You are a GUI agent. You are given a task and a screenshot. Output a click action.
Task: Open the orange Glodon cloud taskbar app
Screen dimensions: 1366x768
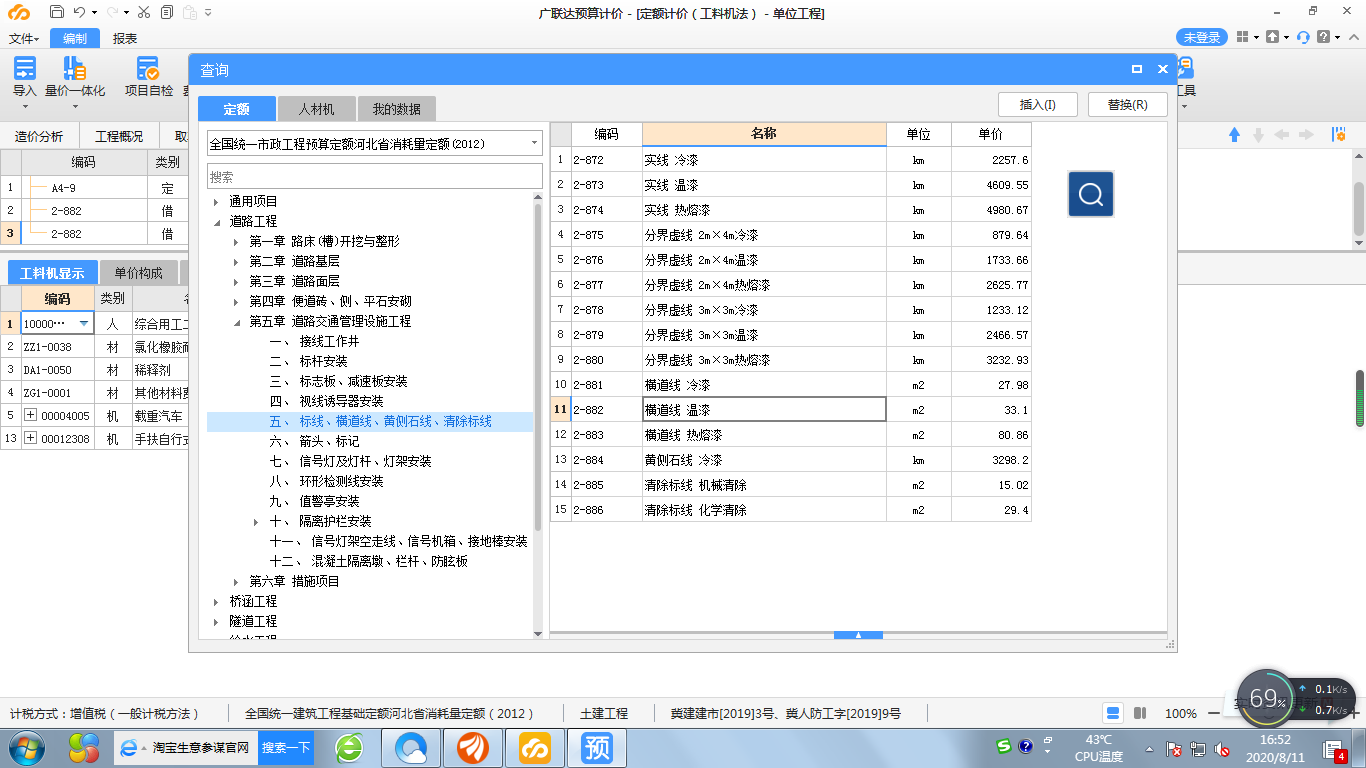(536, 747)
